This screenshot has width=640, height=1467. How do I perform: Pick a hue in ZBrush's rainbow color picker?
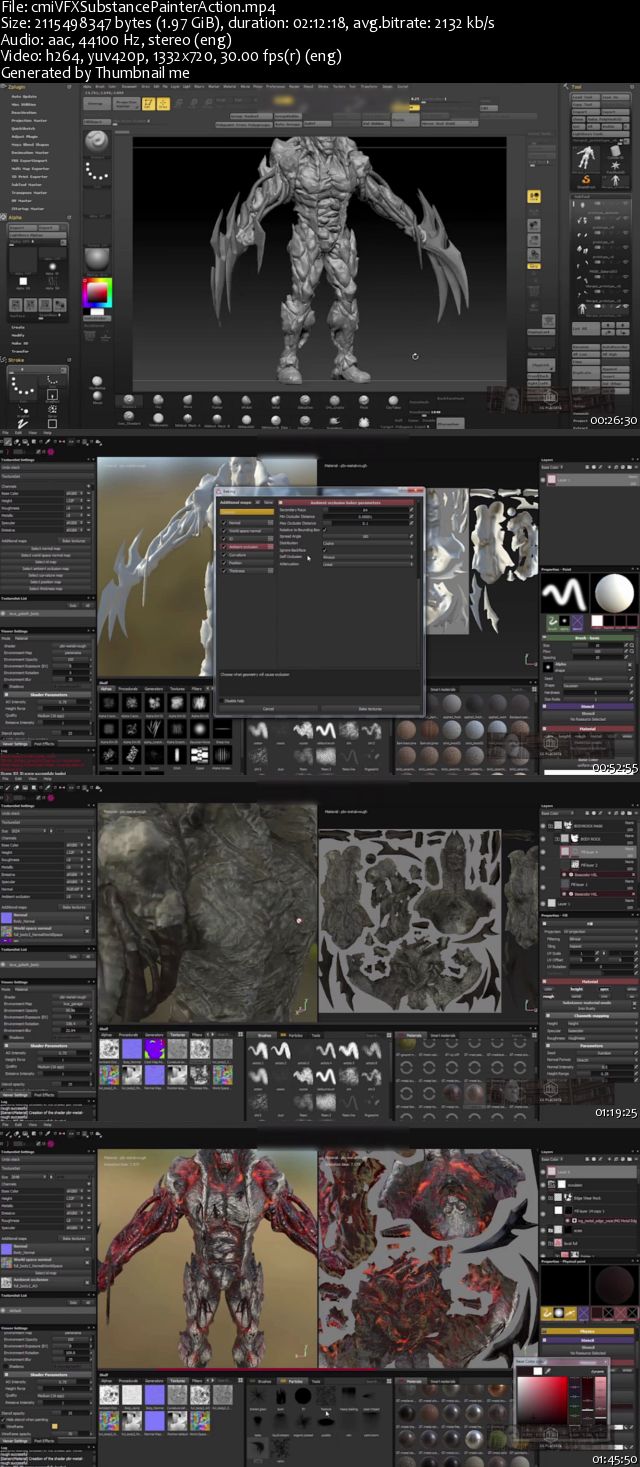point(97,293)
